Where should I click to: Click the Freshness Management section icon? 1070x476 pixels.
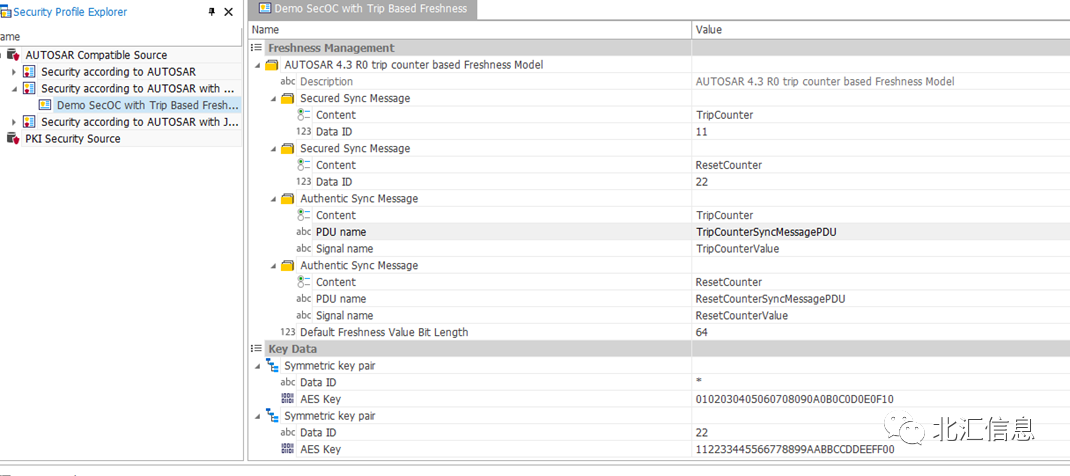click(x=257, y=48)
